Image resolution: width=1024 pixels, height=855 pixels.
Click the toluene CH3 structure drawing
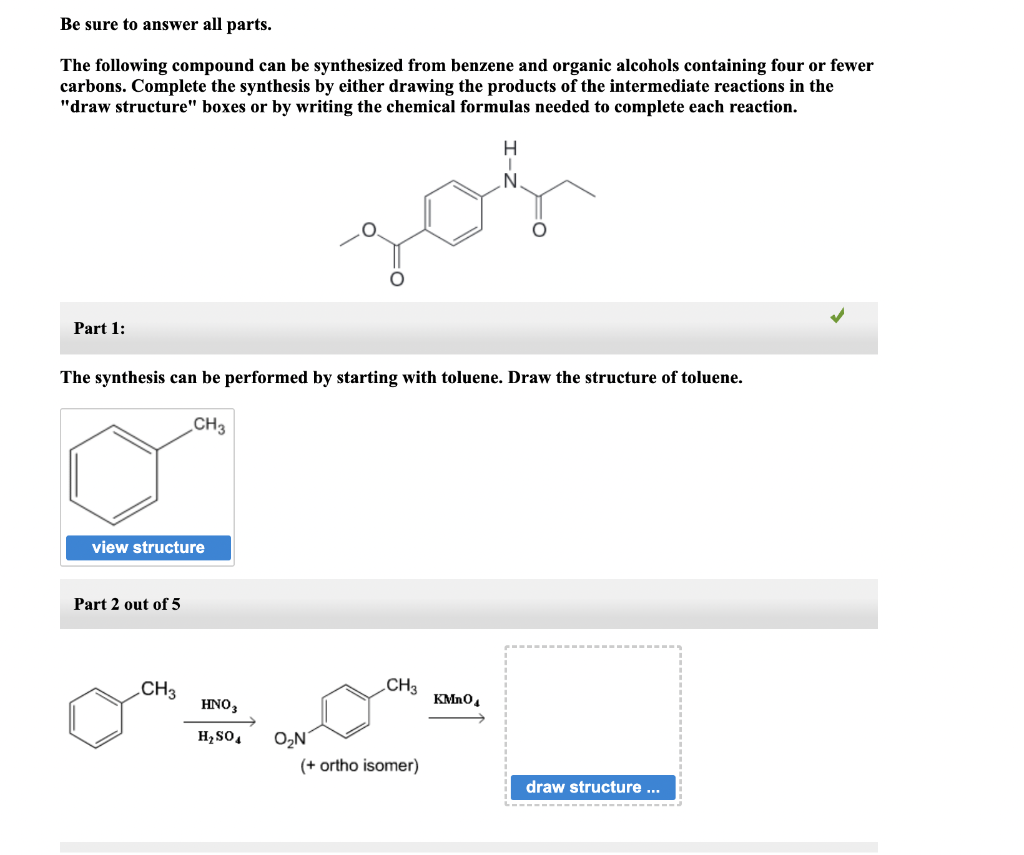146,470
